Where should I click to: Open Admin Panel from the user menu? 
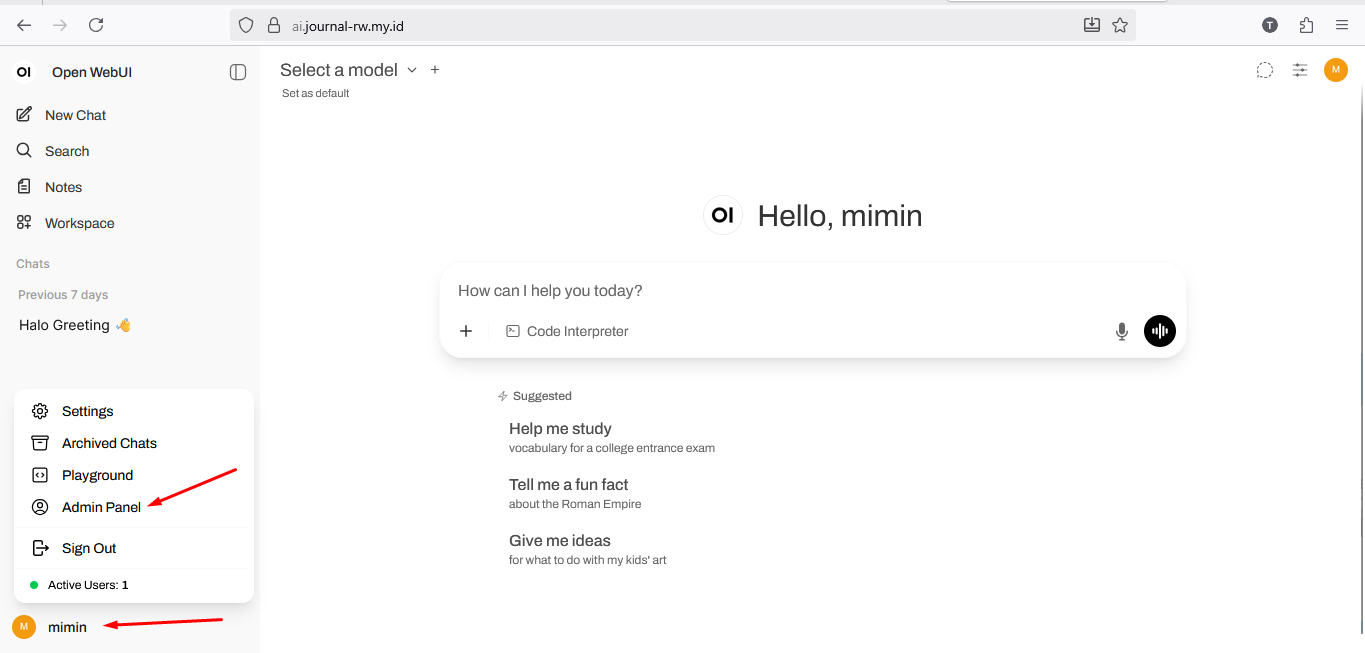click(101, 507)
